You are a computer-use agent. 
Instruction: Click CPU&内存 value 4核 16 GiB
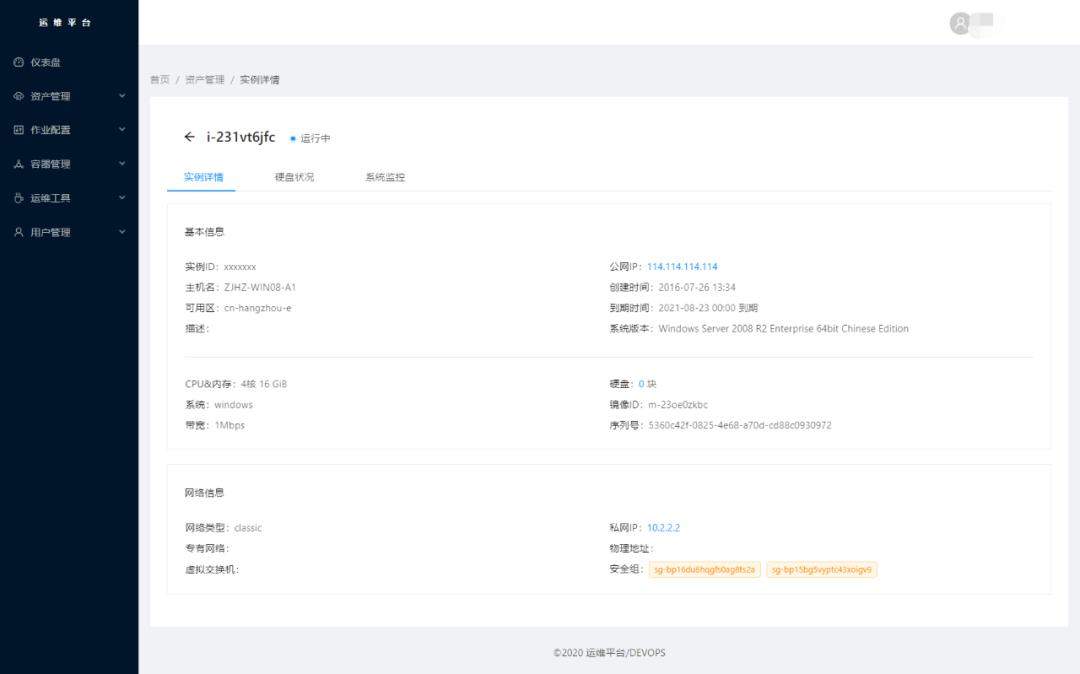[x=264, y=384]
